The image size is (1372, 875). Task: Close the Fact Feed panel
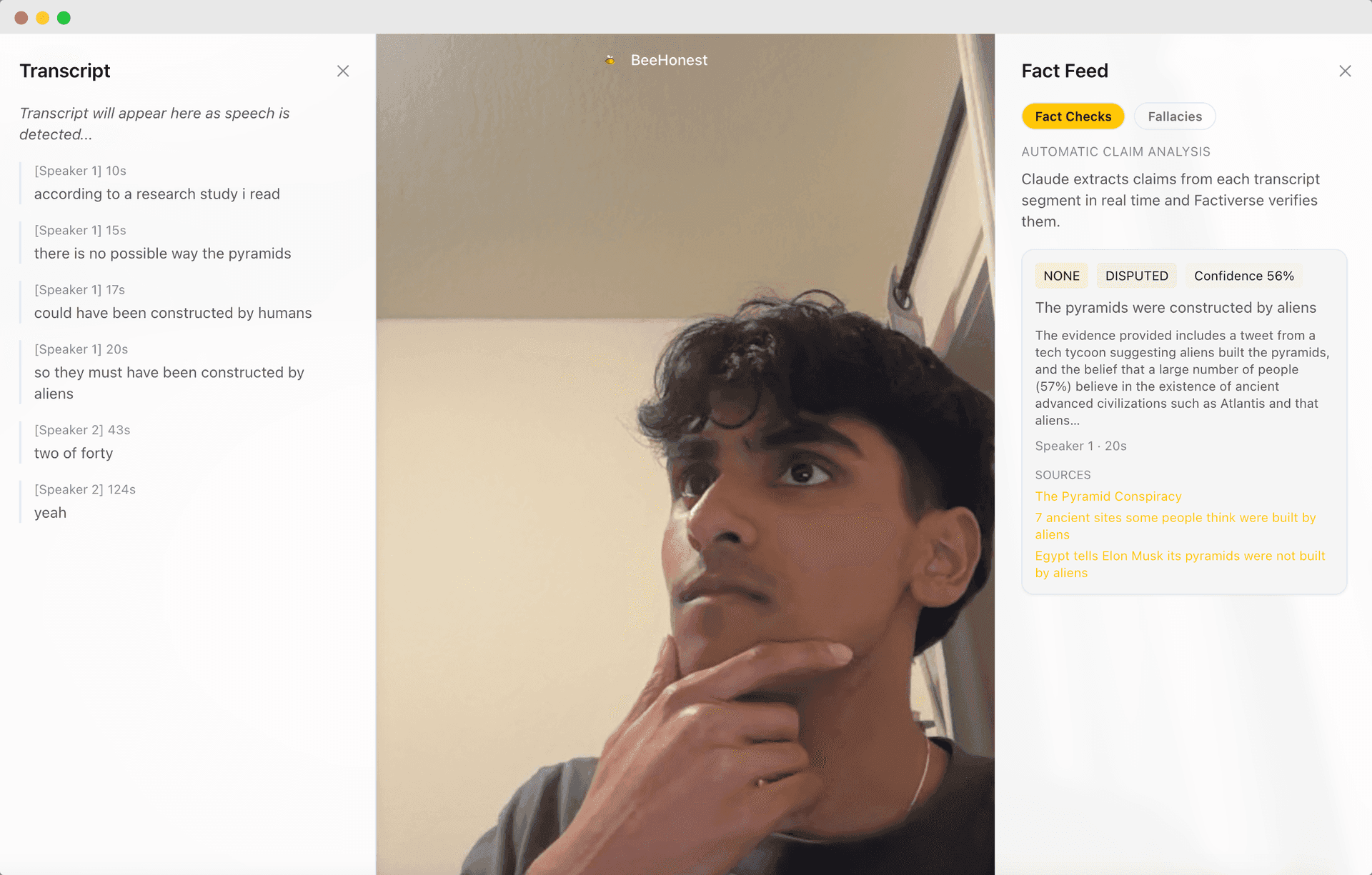click(x=1345, y=71)
